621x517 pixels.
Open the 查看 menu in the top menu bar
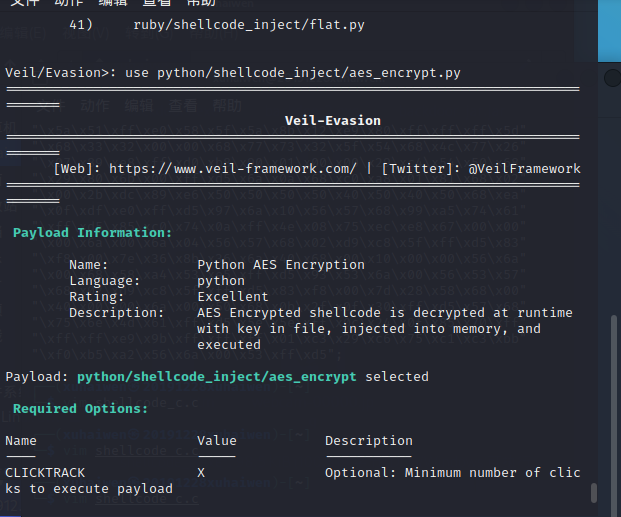point(156,3)
